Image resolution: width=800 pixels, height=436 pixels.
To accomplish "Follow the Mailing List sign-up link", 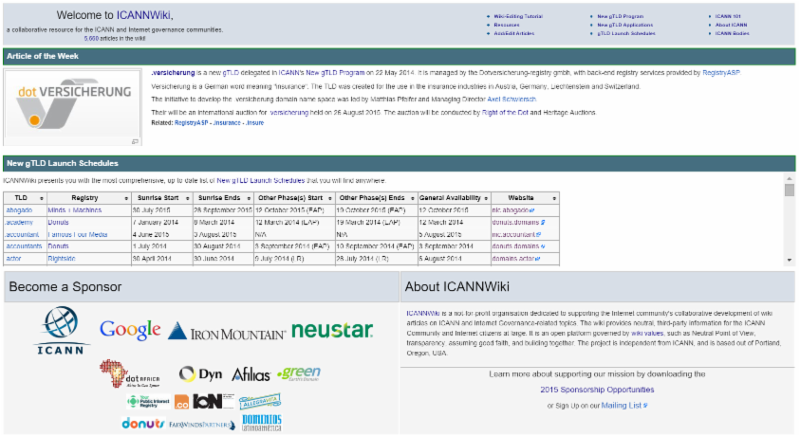I will 621,405.
